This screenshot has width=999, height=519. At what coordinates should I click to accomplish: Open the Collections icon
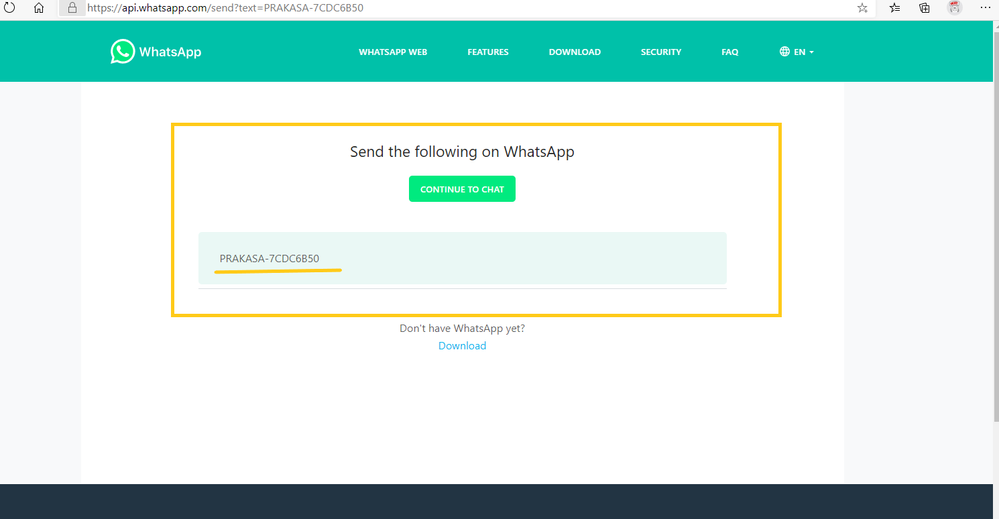pyautogui.click(x=924, y=8)
